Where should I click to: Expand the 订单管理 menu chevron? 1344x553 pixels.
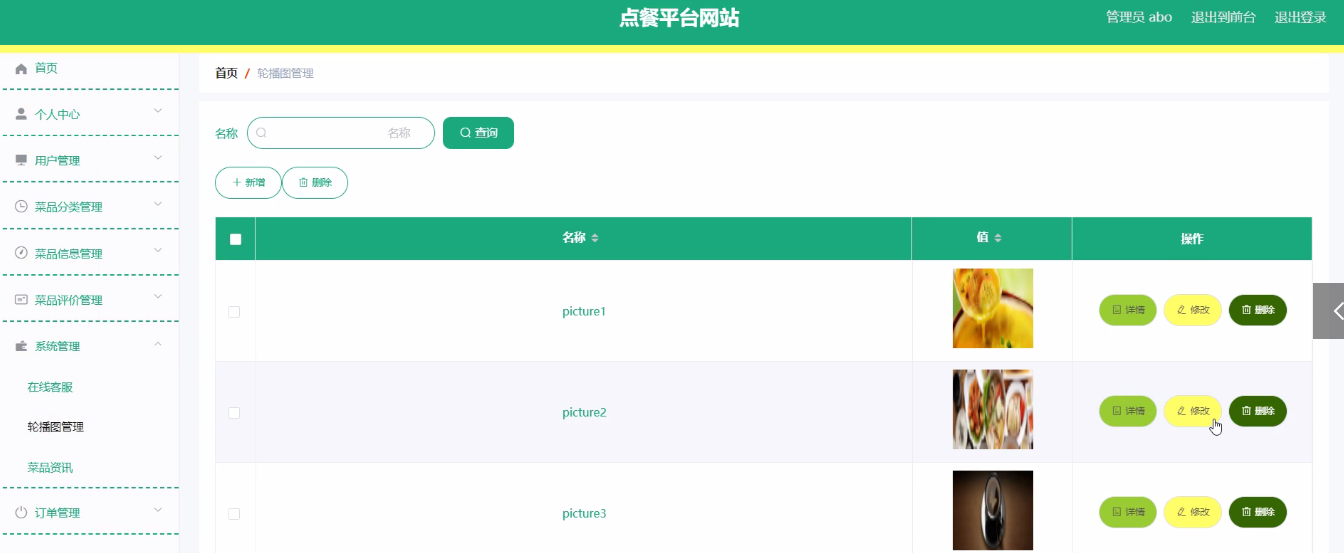pos(157,511)
